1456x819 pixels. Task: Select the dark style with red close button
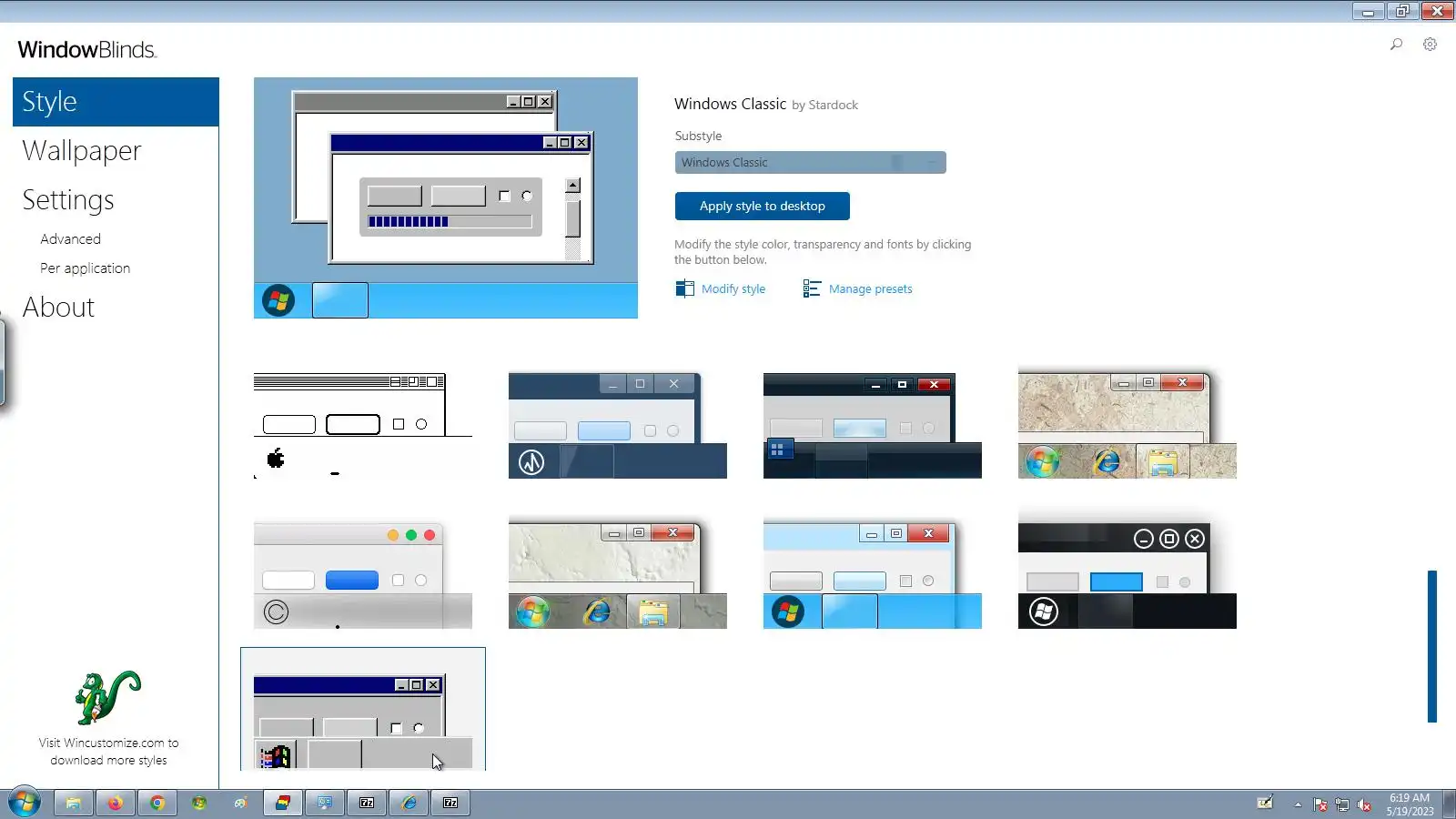click(x=873, y=425)
